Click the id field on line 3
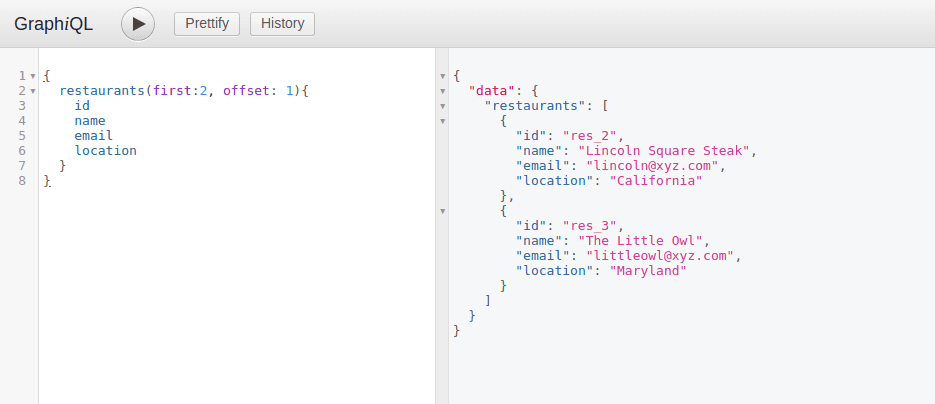The image size is (935, 404). click(82, 106)
